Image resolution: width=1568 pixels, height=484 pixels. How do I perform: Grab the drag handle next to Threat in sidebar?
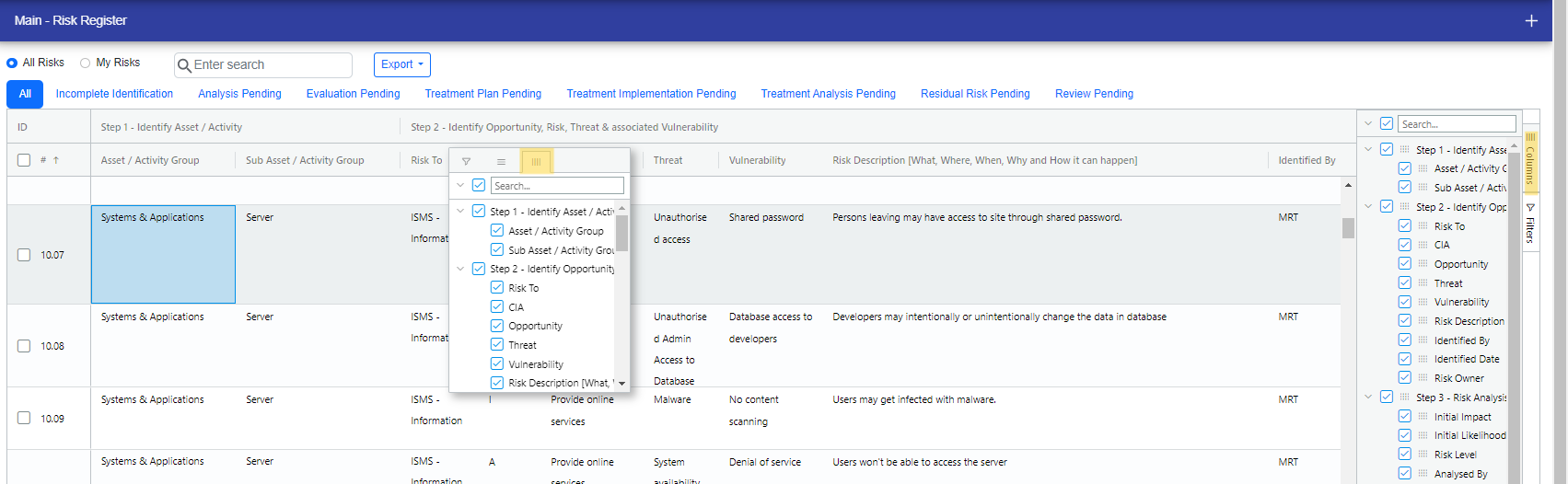[1423, 283]
